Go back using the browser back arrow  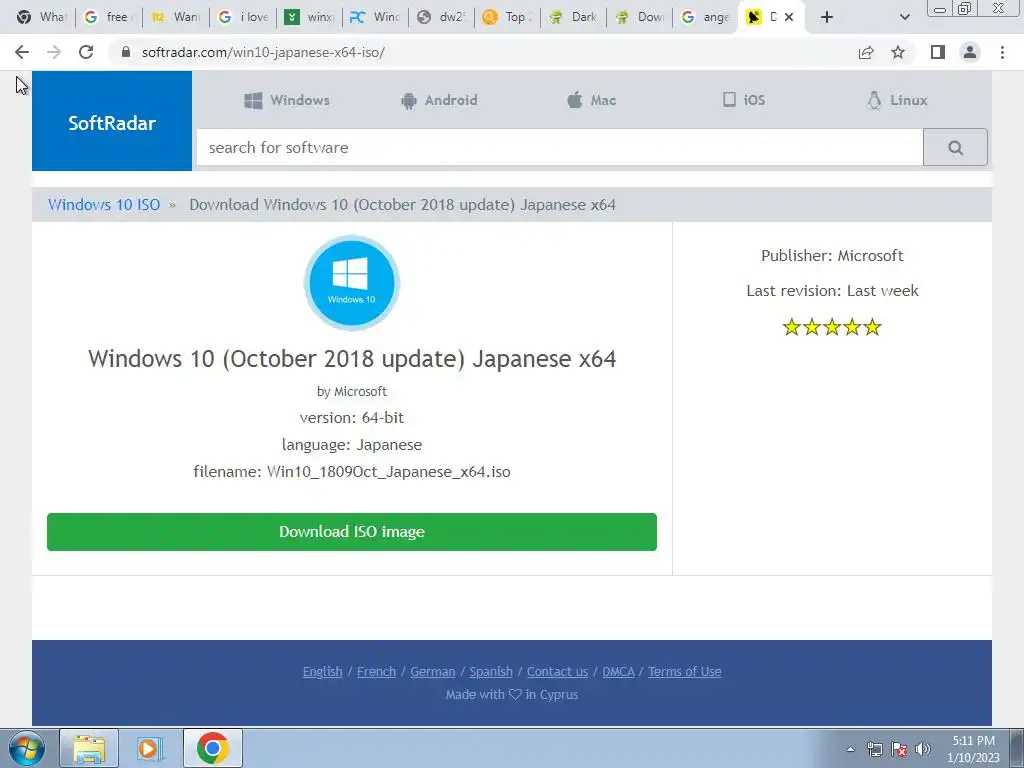(x=22, y=52)
